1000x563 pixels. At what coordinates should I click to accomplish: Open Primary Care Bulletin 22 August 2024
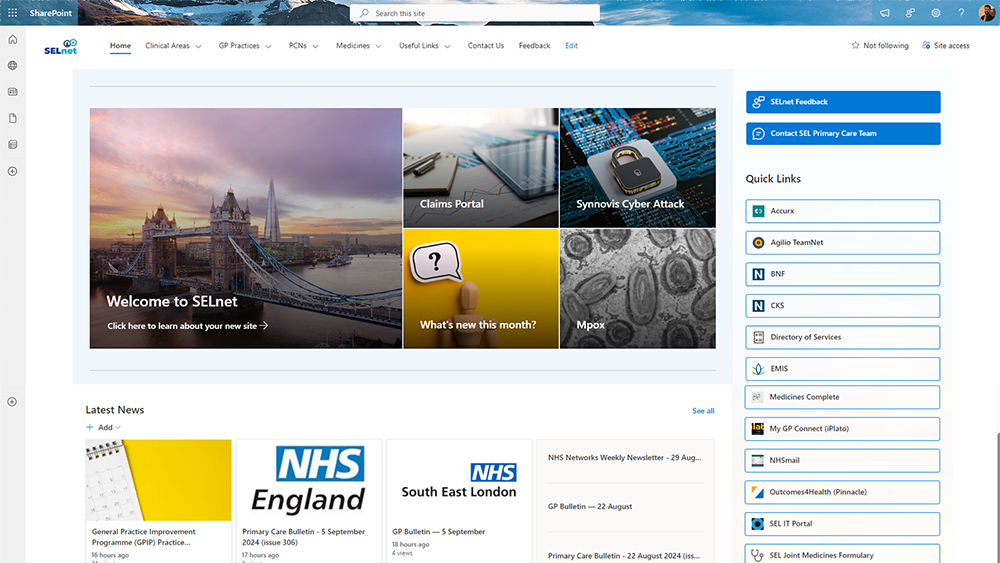(x=624, y=555)
